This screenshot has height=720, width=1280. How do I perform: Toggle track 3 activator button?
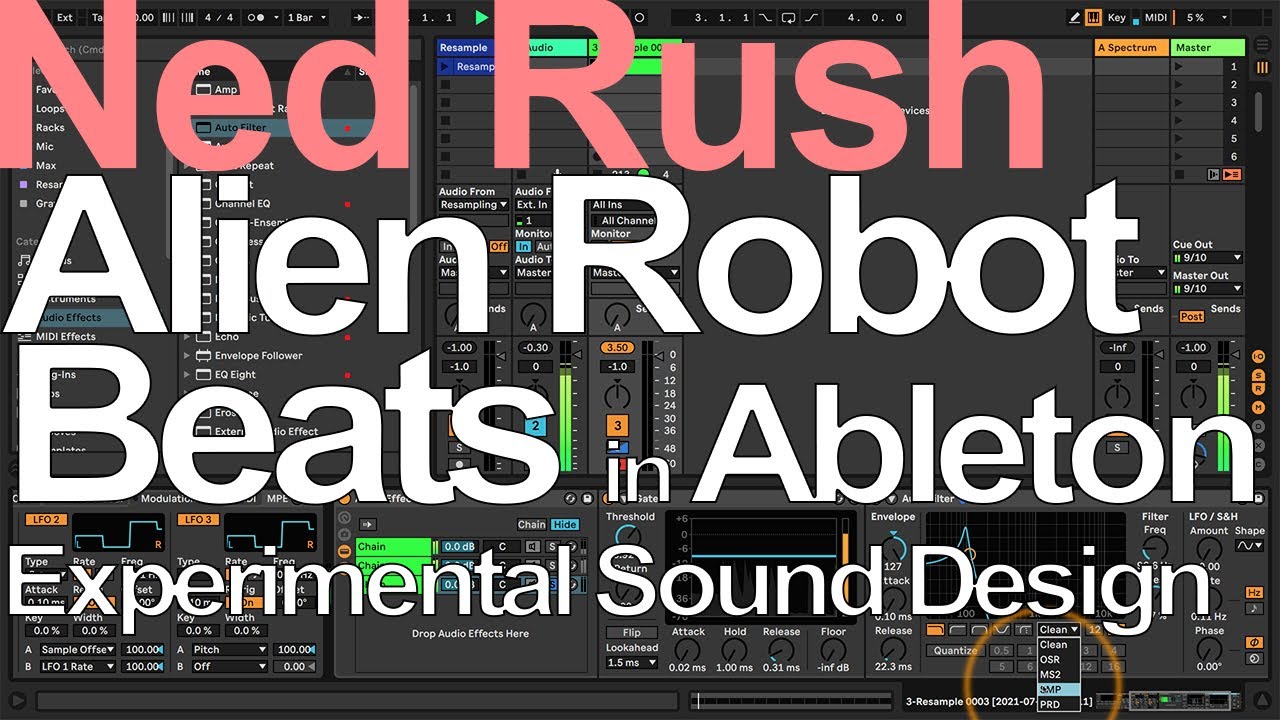(x=616, y=425)
